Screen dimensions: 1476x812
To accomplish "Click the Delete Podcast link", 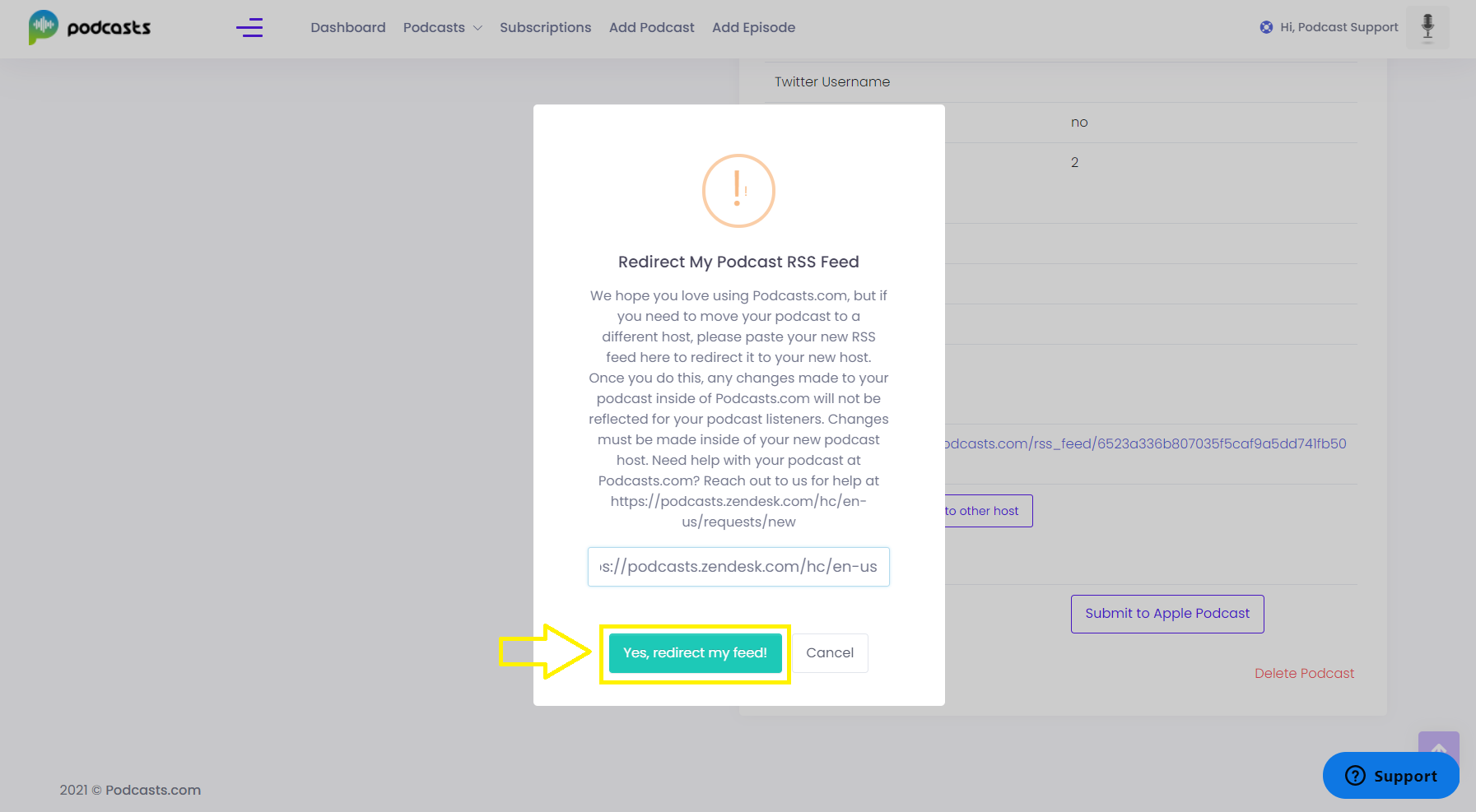I will pyautogui.click(x=1304, y=673).
